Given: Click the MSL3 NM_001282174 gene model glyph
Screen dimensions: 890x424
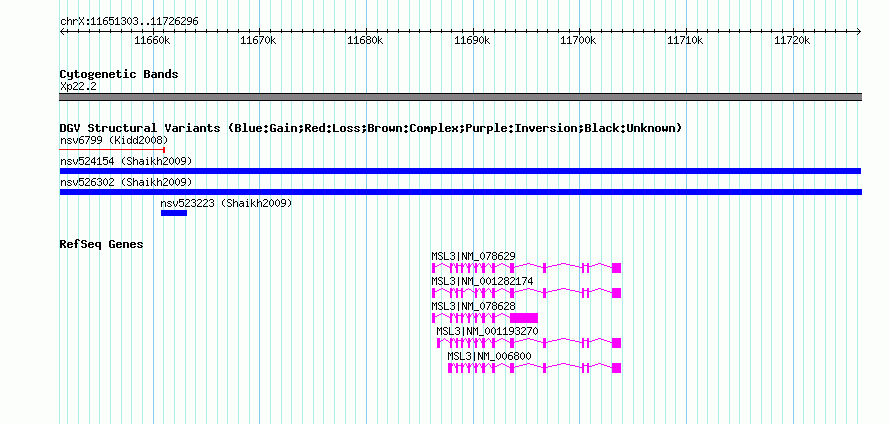Looking at the screenshot, I should [x=526, y=293].
